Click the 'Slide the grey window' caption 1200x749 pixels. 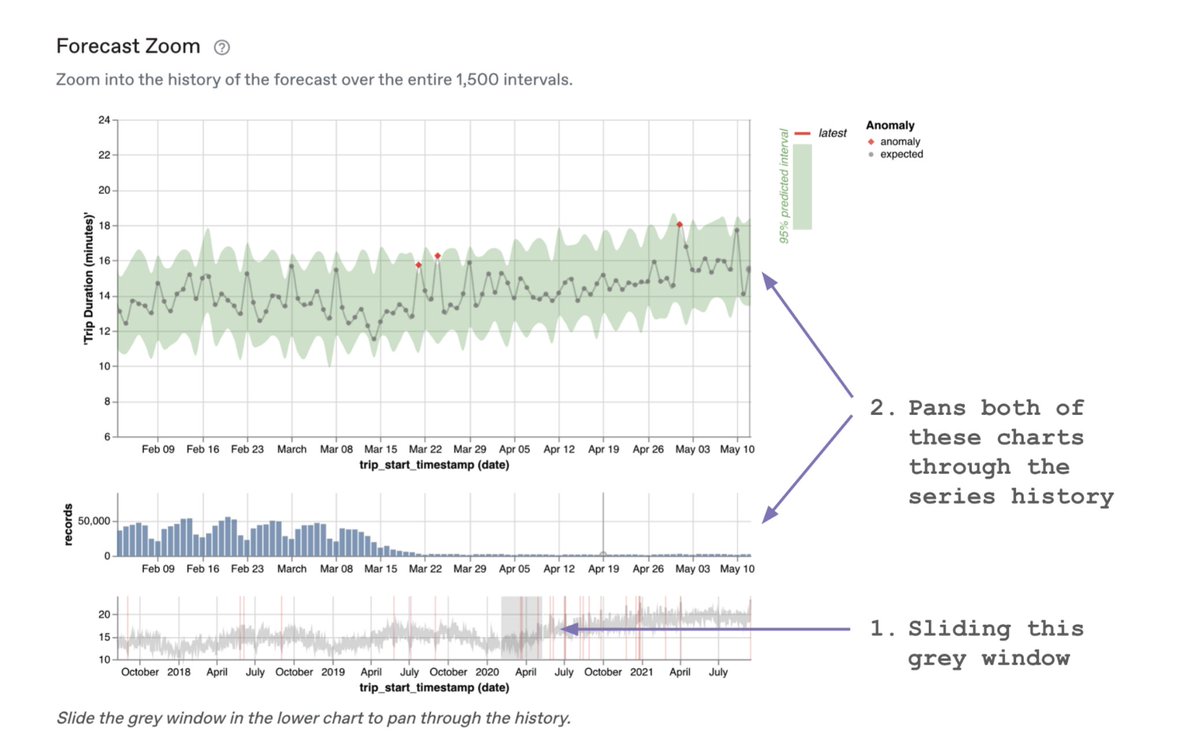pos(313,719)
